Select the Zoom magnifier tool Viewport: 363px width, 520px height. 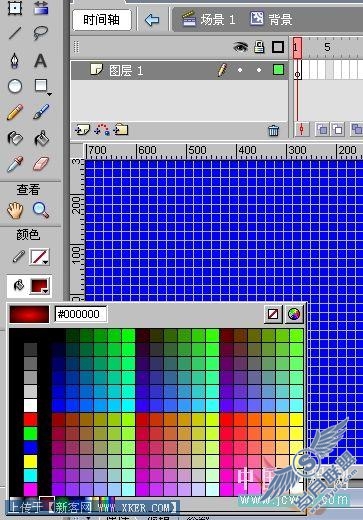41,210
